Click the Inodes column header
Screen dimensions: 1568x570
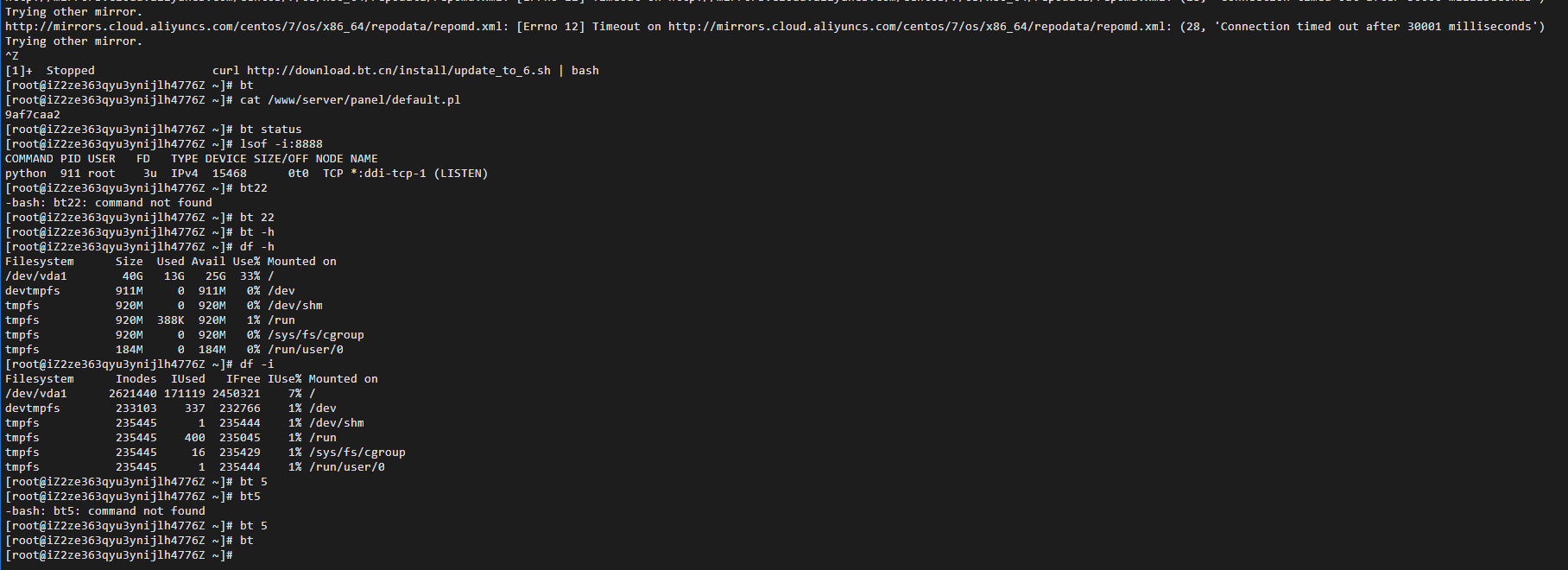coord(136,379)
